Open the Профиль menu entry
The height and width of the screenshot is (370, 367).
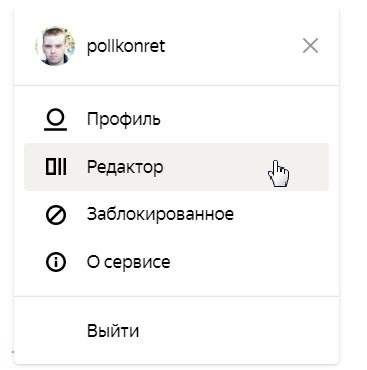(176, 119)
